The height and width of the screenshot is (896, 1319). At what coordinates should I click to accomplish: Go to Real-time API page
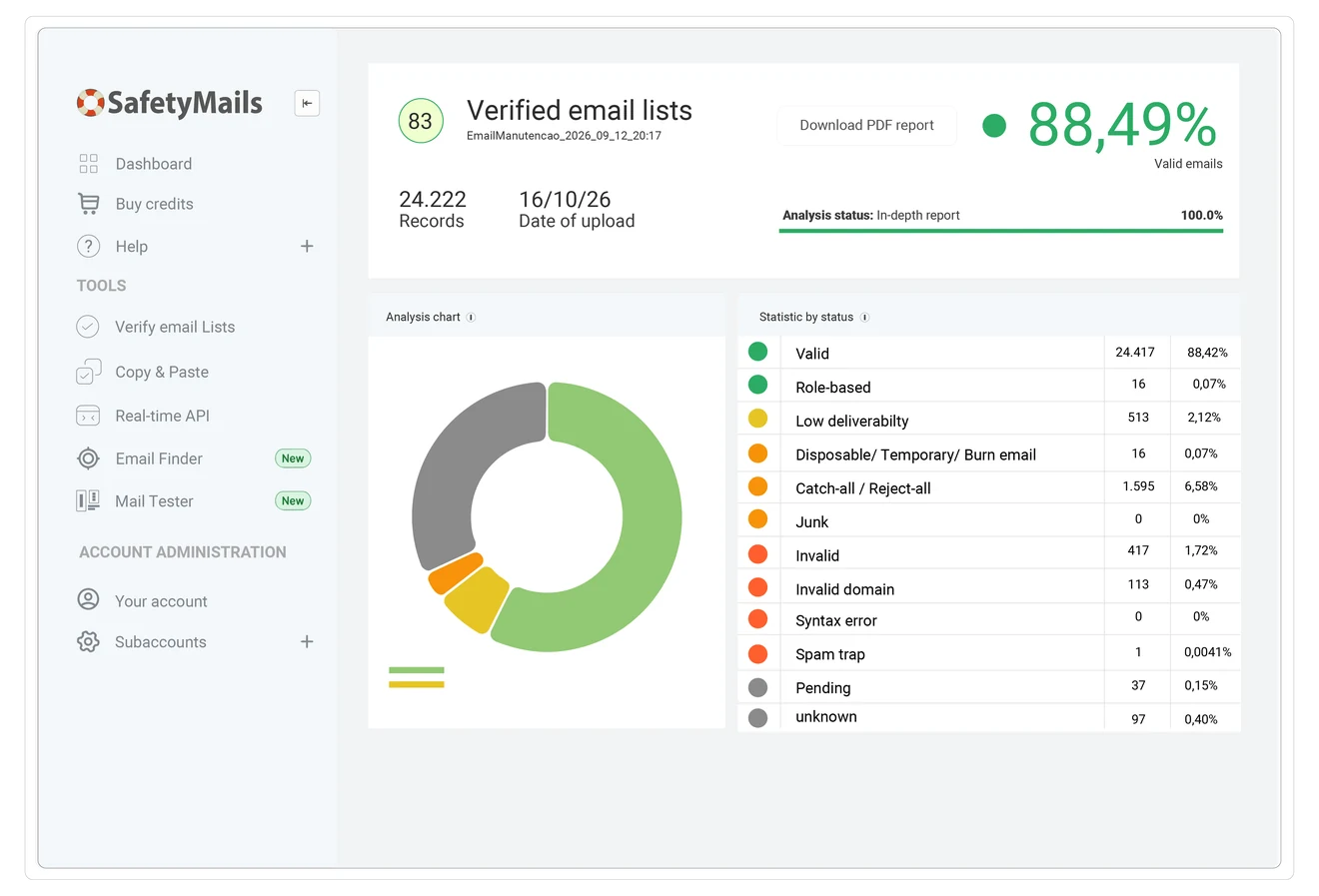pyautogui.click(x=162, y=416)
